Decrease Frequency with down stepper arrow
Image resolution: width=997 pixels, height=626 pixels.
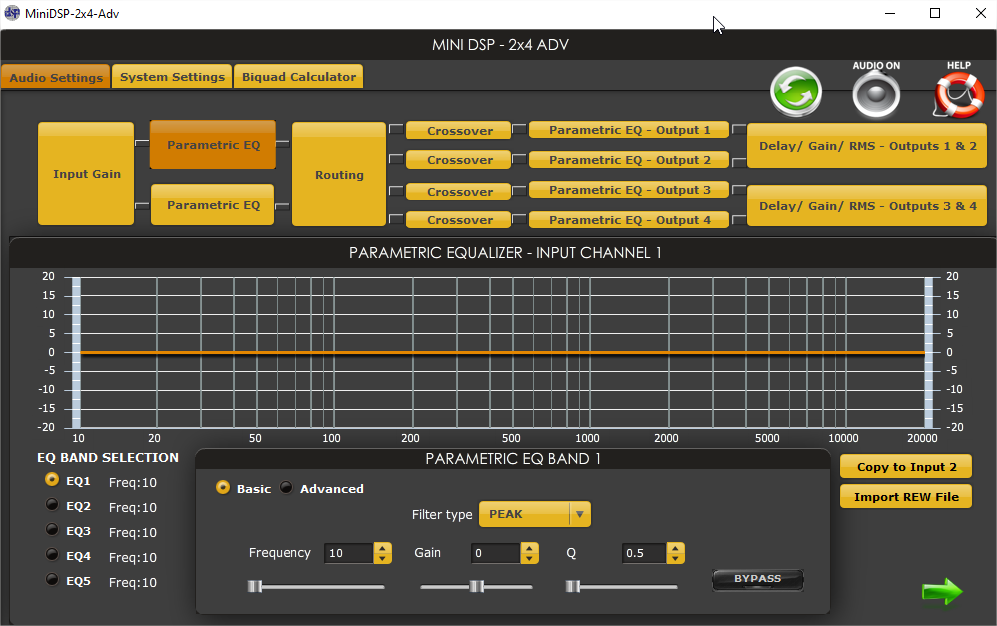383,558
